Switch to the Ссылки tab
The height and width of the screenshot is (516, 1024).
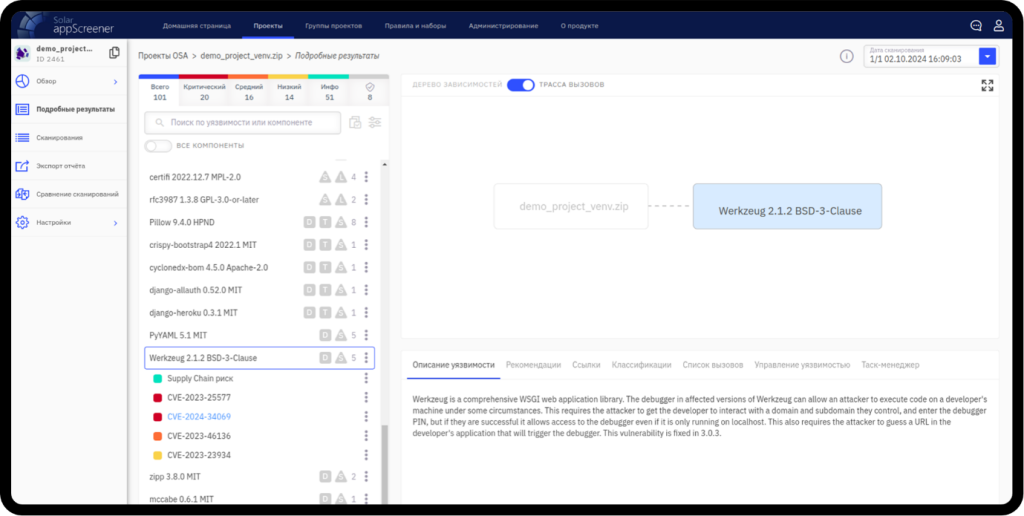(586, 365)
